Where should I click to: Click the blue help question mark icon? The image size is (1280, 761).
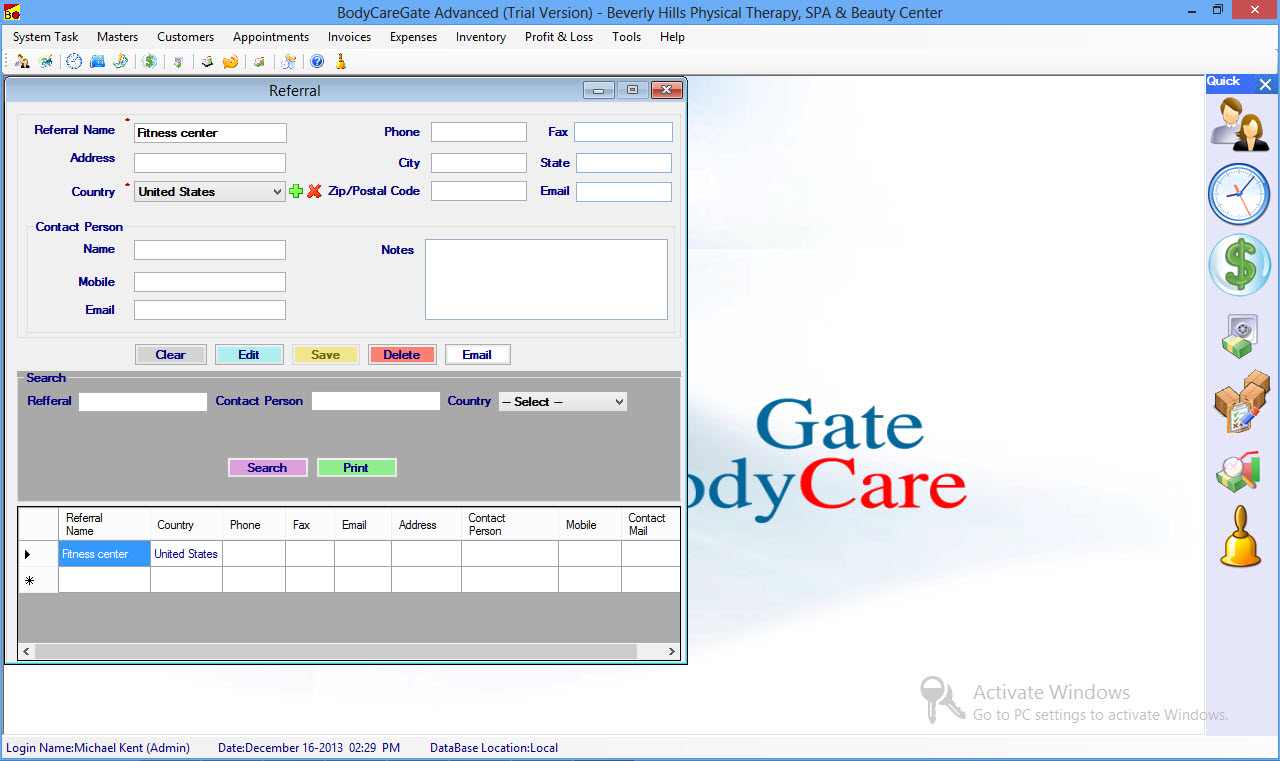pyautogui.click(x=317, y=62)
